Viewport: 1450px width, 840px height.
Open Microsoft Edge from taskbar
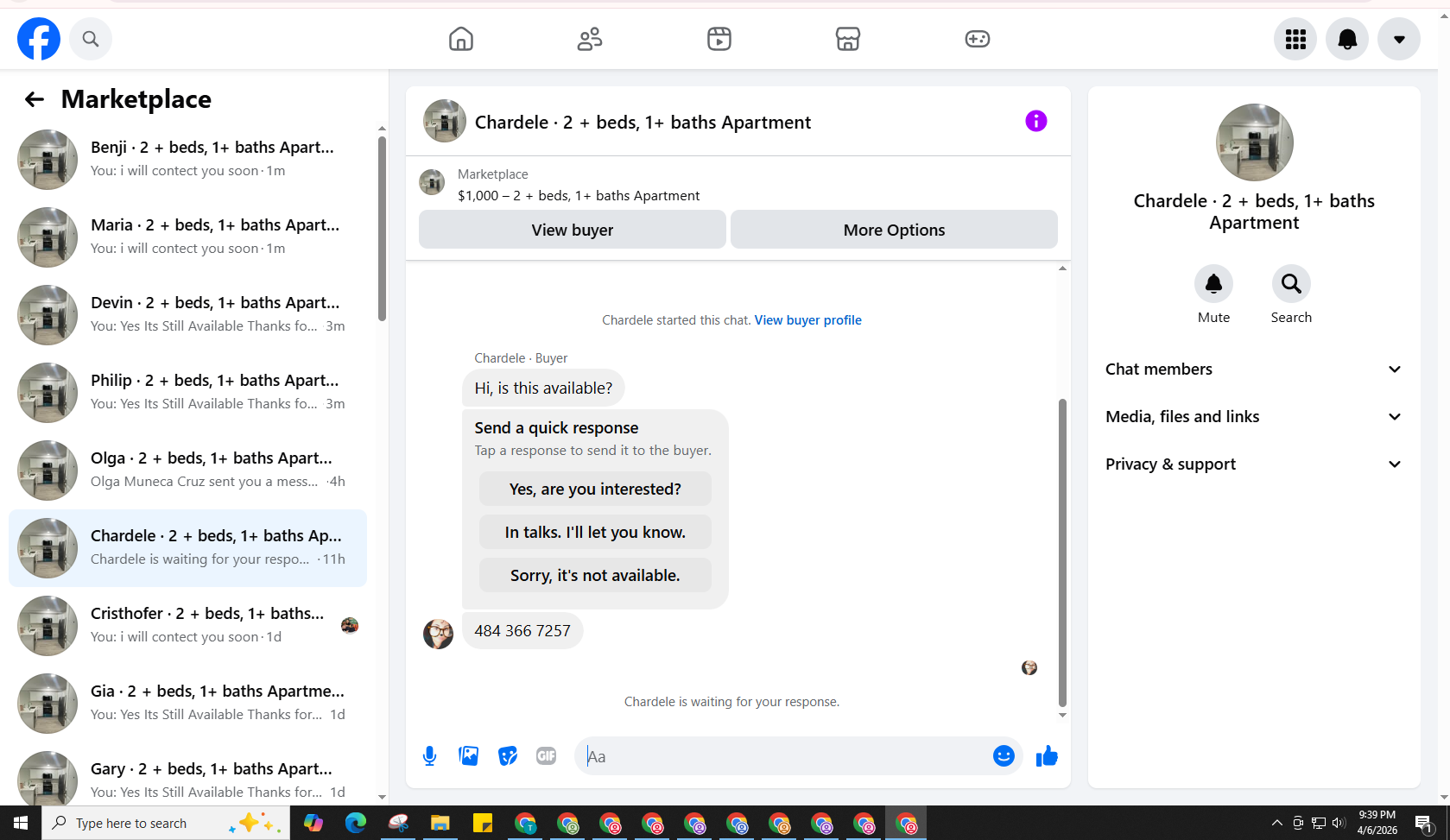pos(355,823)
